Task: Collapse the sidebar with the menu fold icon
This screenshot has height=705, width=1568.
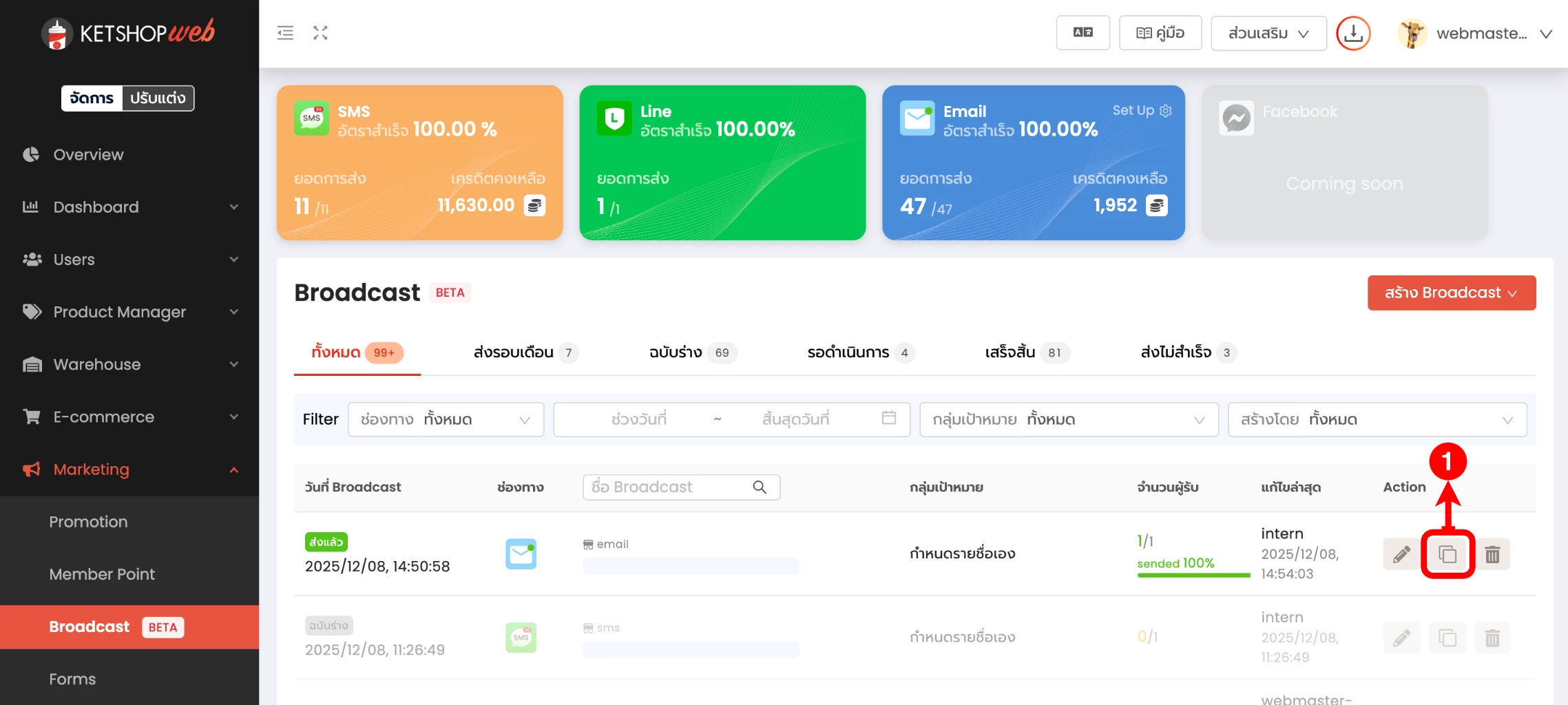Action: [x=285, y=33]
